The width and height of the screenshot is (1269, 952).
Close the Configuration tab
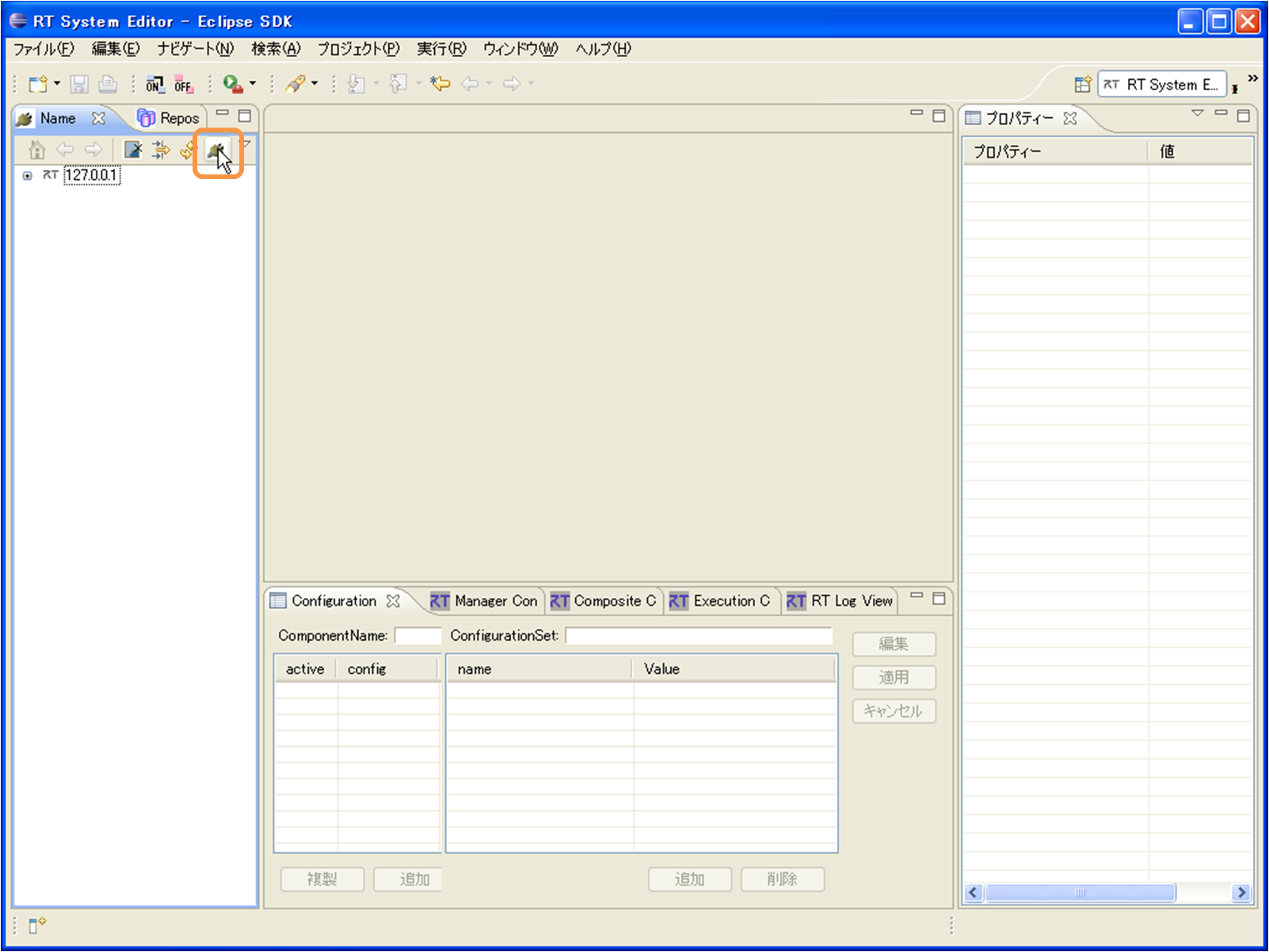click(393, 601)
